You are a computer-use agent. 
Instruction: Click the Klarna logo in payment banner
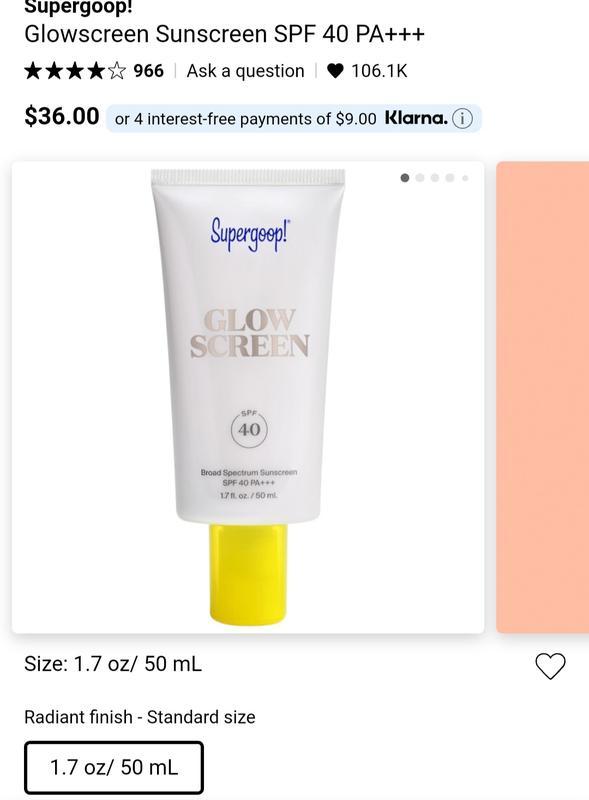tap(416, 118)
